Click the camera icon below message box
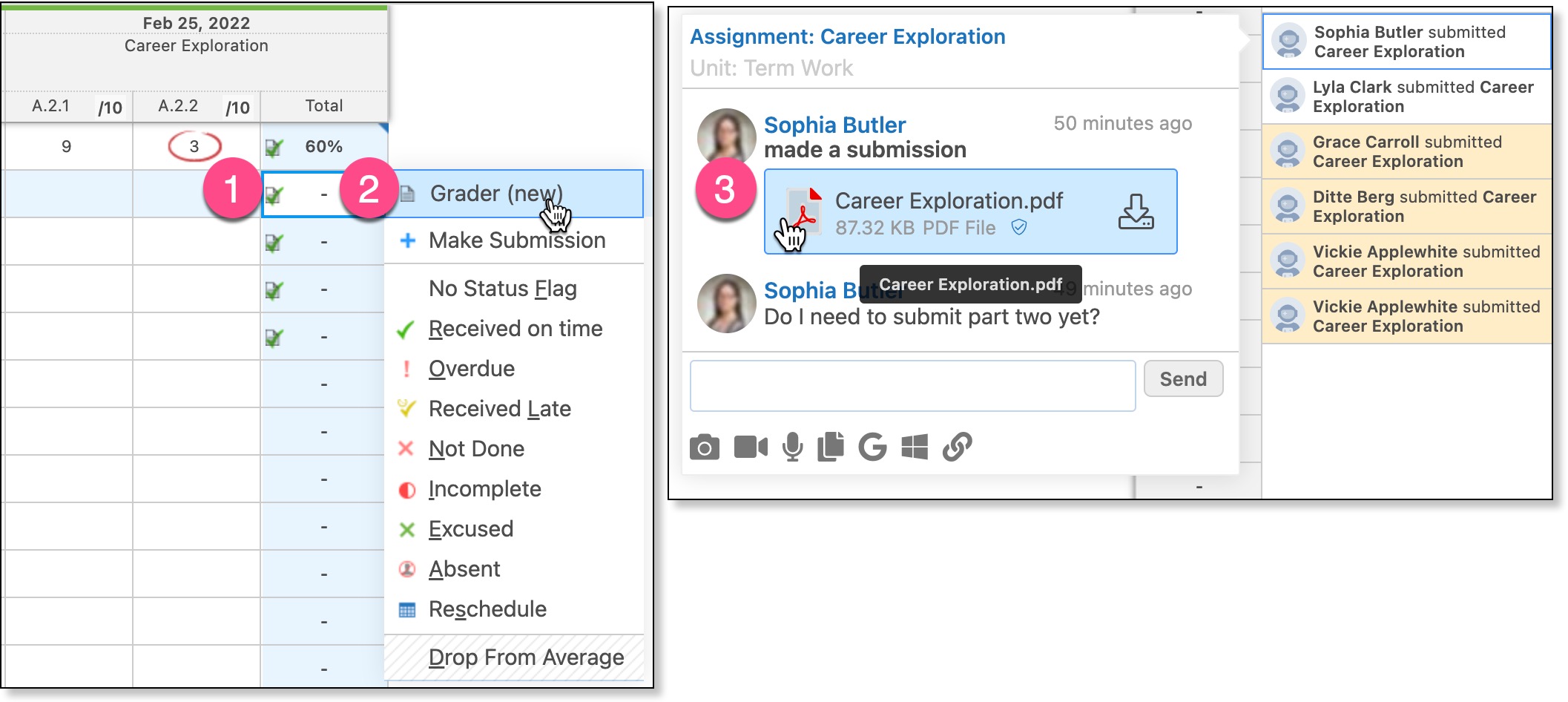Screen dimensions: 1568x702 point(704,447)
